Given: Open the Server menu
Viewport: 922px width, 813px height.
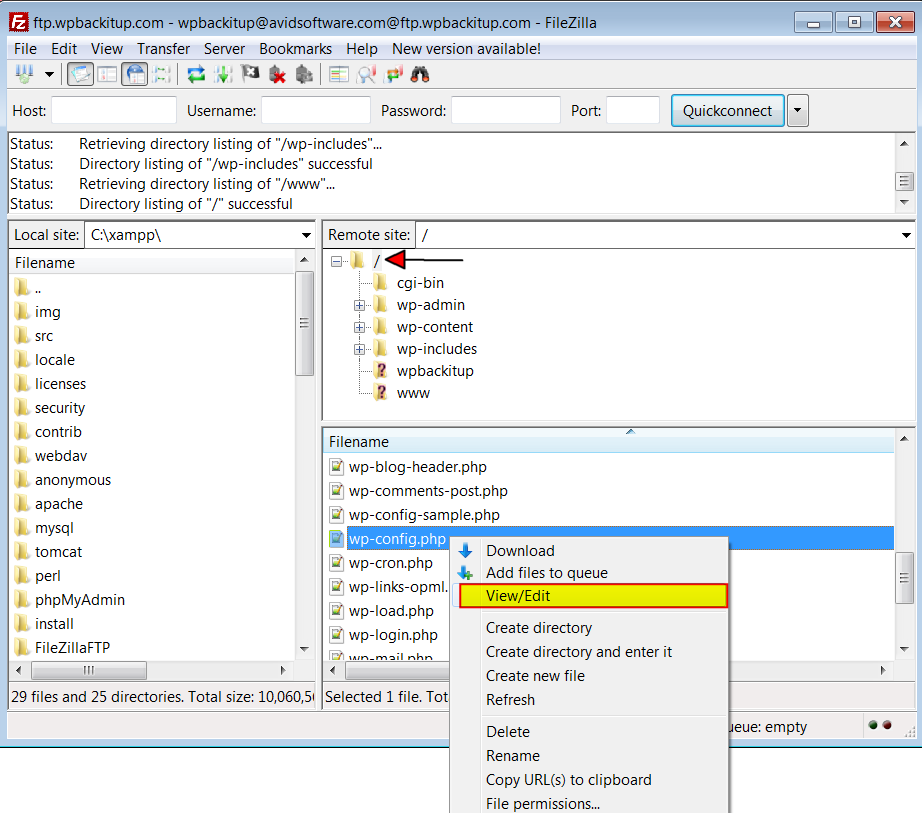Looking at the screenshot, I should [224, 49].
